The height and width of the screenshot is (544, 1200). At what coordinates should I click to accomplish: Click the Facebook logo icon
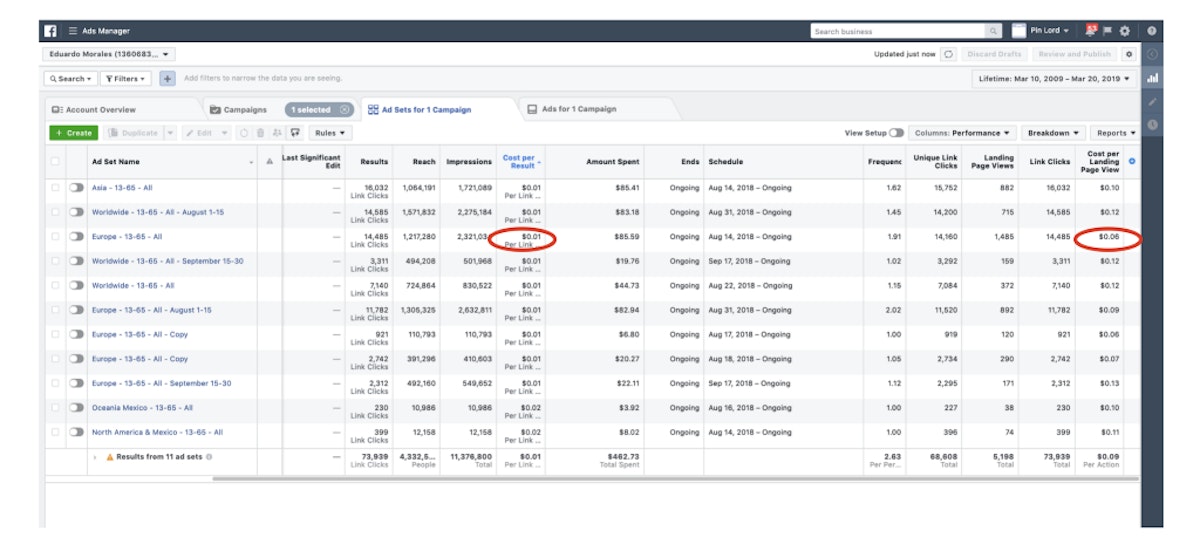coord(50,31)
